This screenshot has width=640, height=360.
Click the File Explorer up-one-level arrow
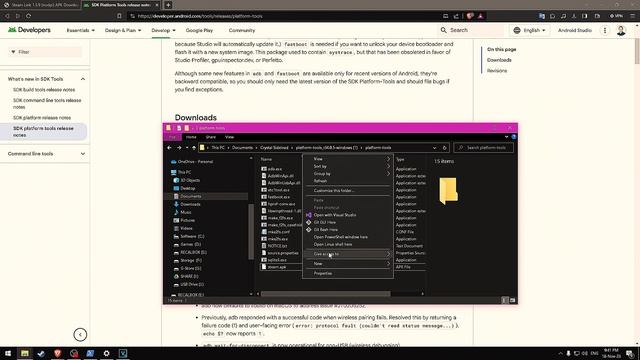pyautogui.click(x=194, y=148)
